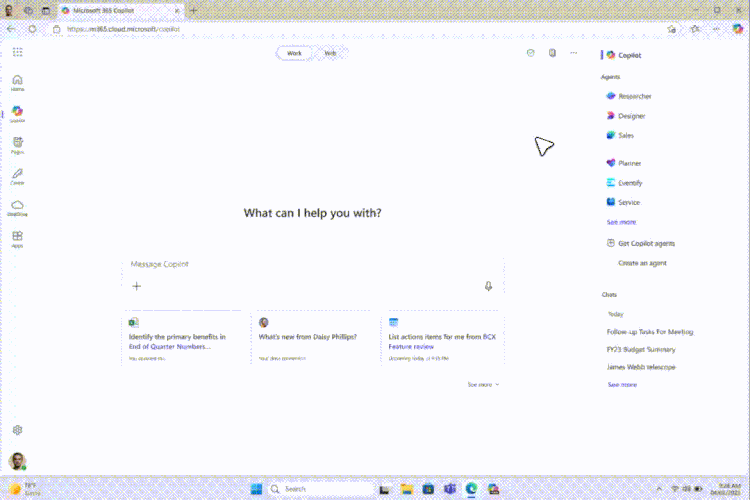
Task: Click the panel icon next to shield
Action: pyautogui.click(x=552, y=53)
